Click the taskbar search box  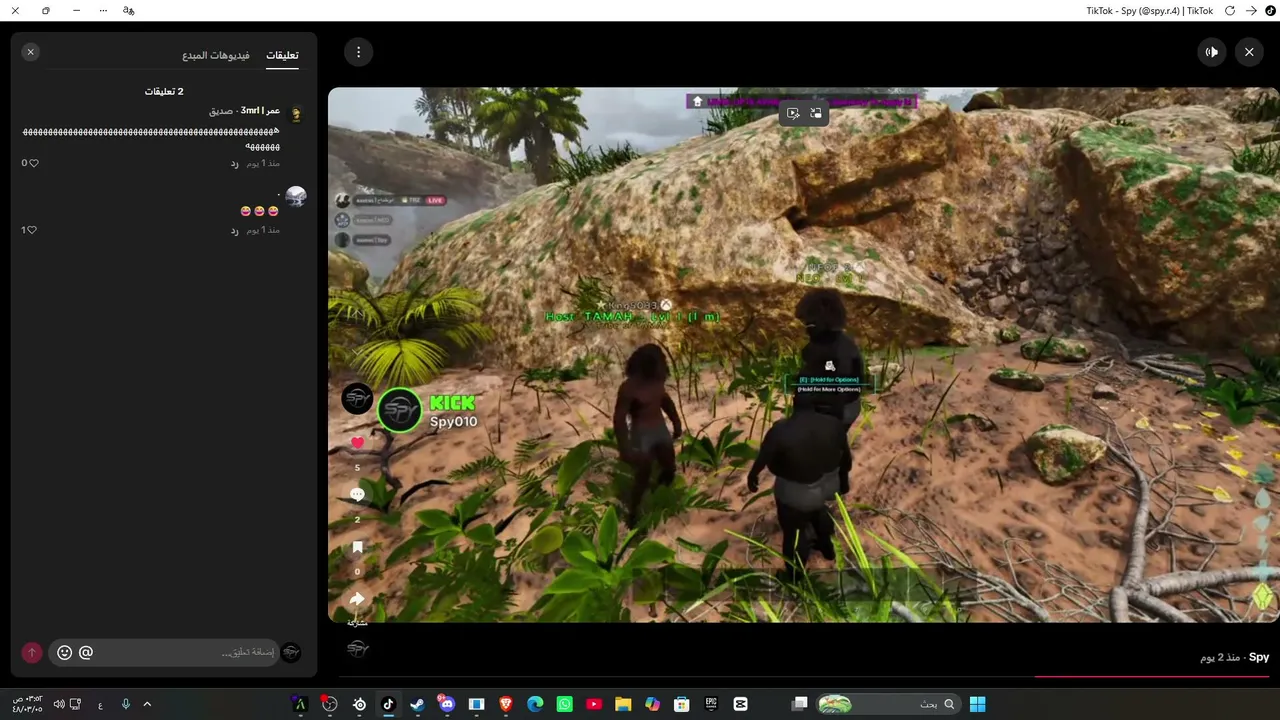(x=888, y=704)
